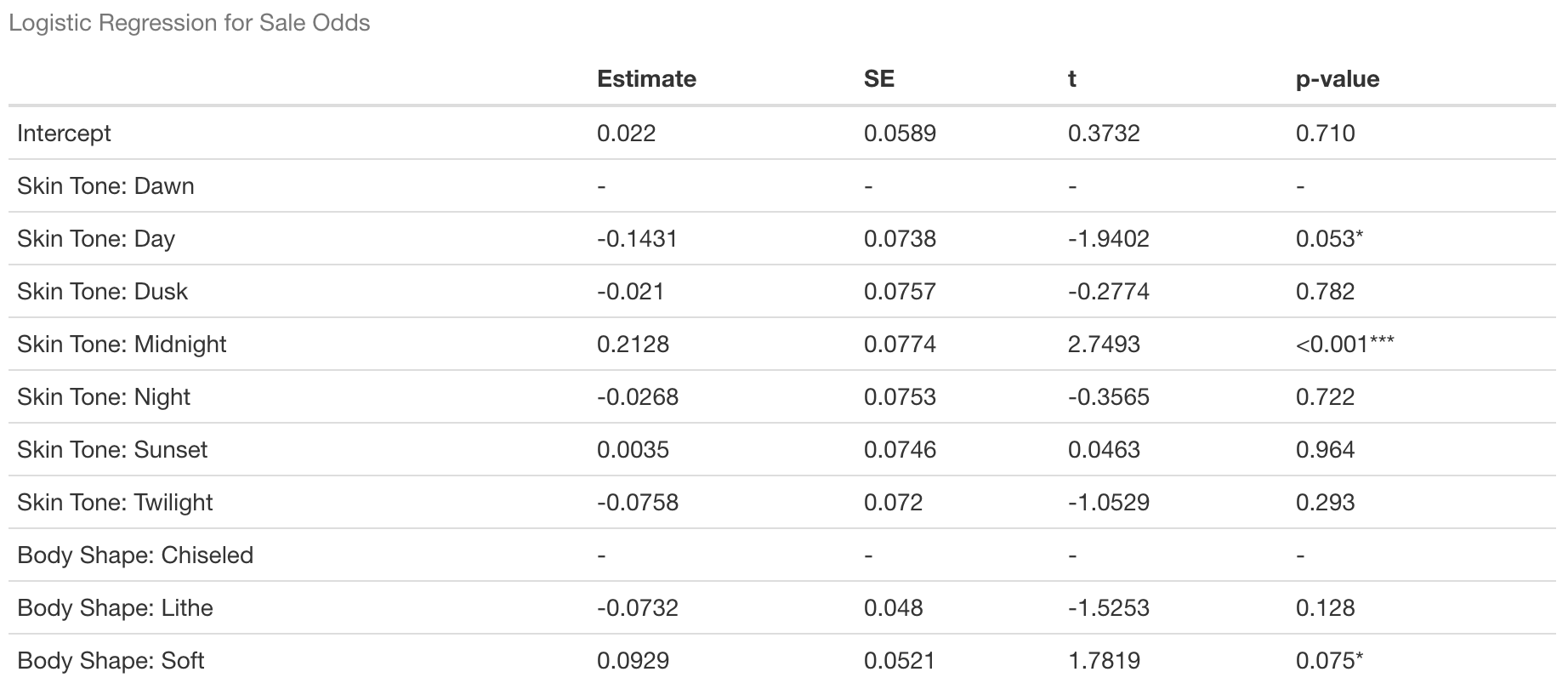The height and width of the screenshot is (689, 1568).
Task: Click the Skin Tone: Twilight row label
Action: tap(115, 503)
